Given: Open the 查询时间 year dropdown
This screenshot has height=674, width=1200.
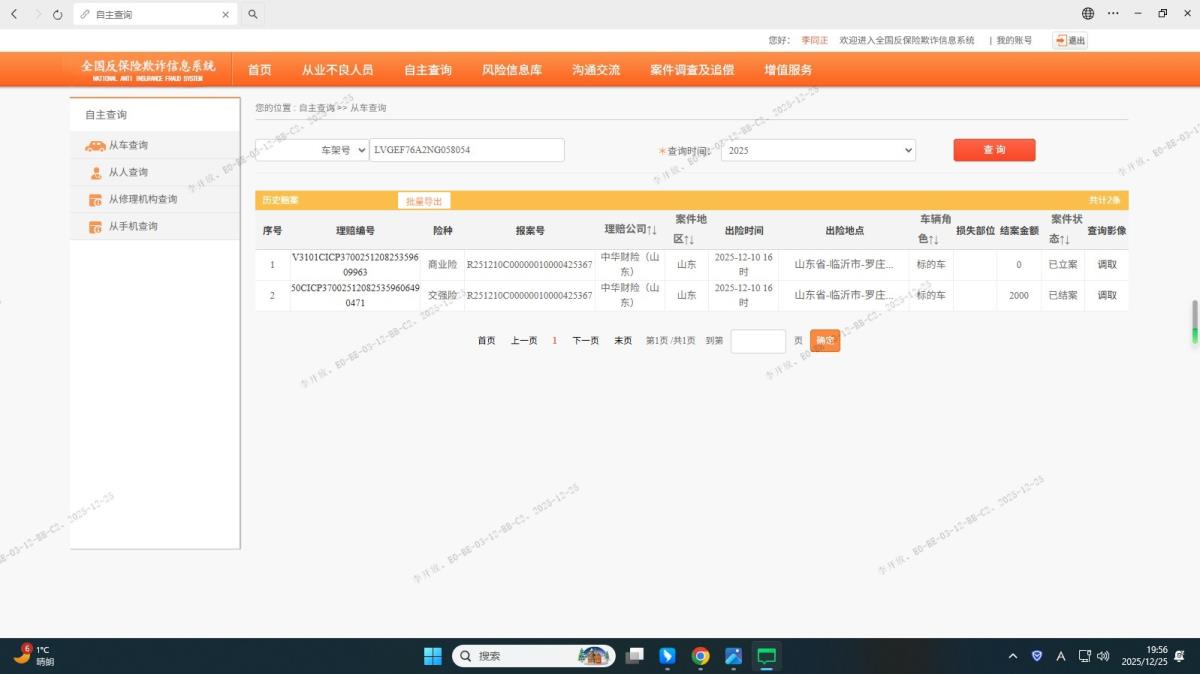Looking at the screenshot, I should pyautogui.click(x=818, y=150).
